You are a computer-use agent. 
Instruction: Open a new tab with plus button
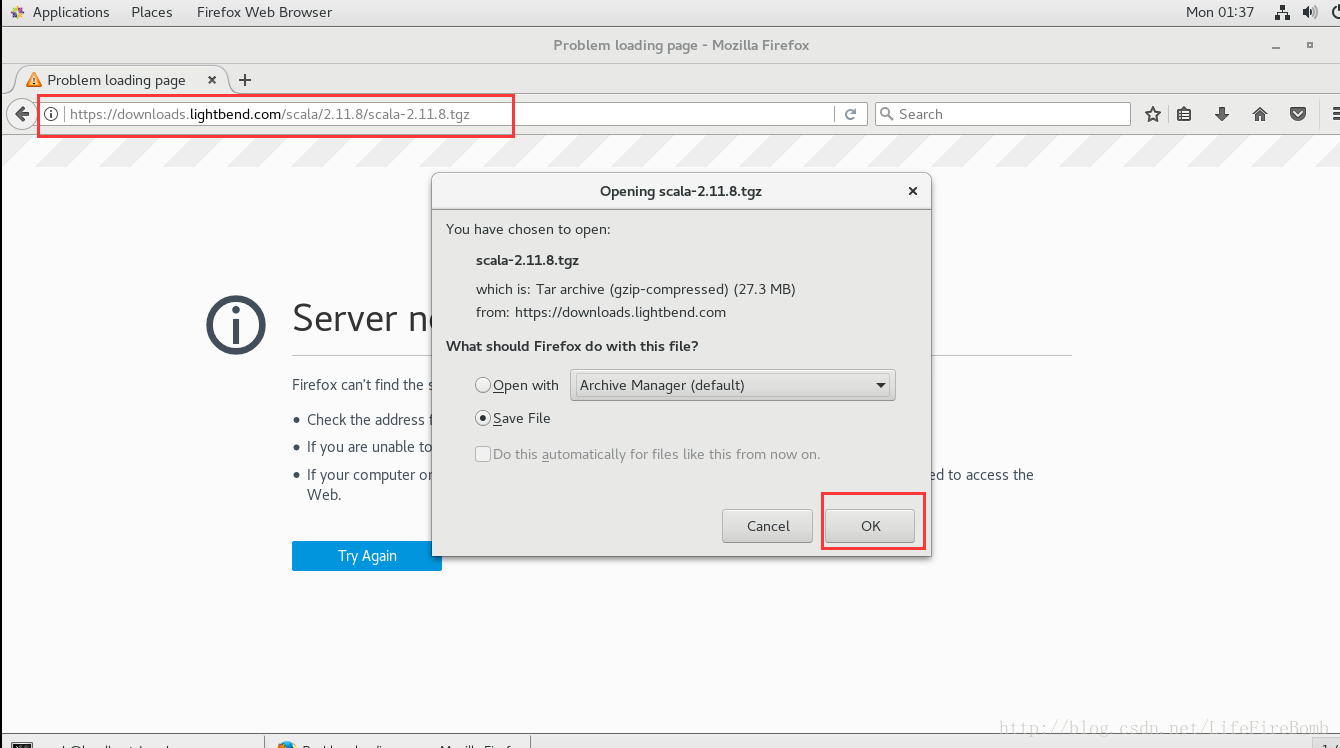(x=245, y=80)
